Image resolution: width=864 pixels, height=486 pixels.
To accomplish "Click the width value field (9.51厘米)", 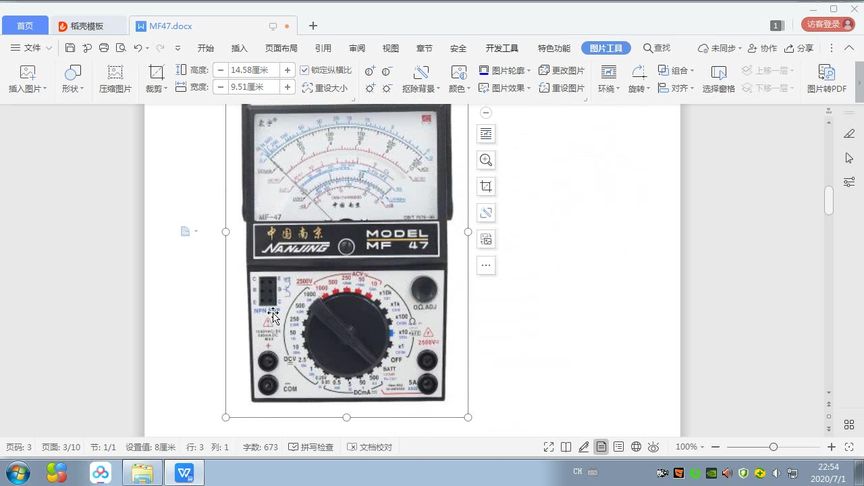I will click(253, 87).
